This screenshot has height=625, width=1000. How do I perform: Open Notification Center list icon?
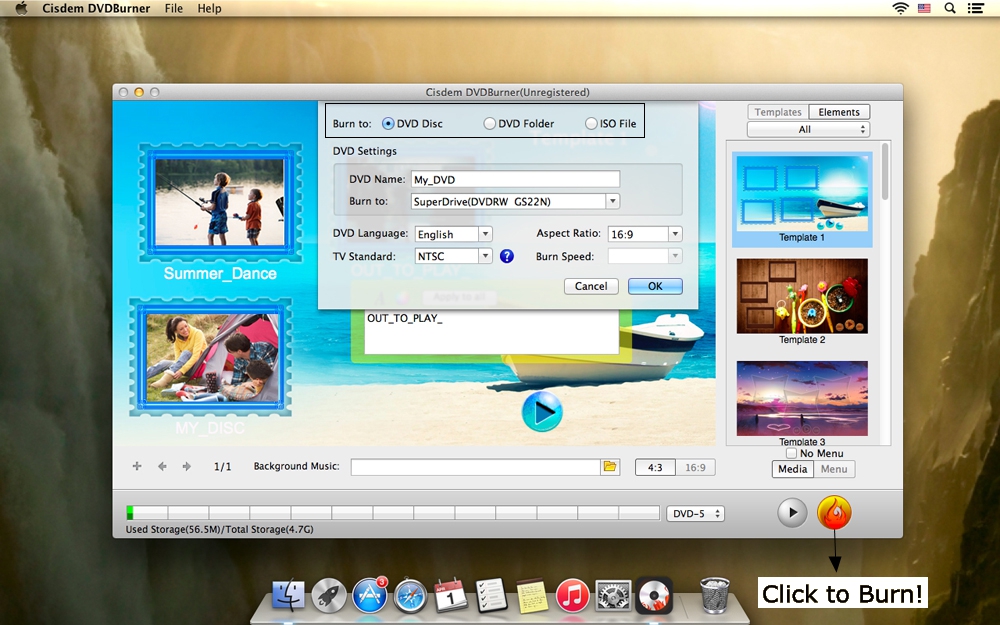(975, 8)
